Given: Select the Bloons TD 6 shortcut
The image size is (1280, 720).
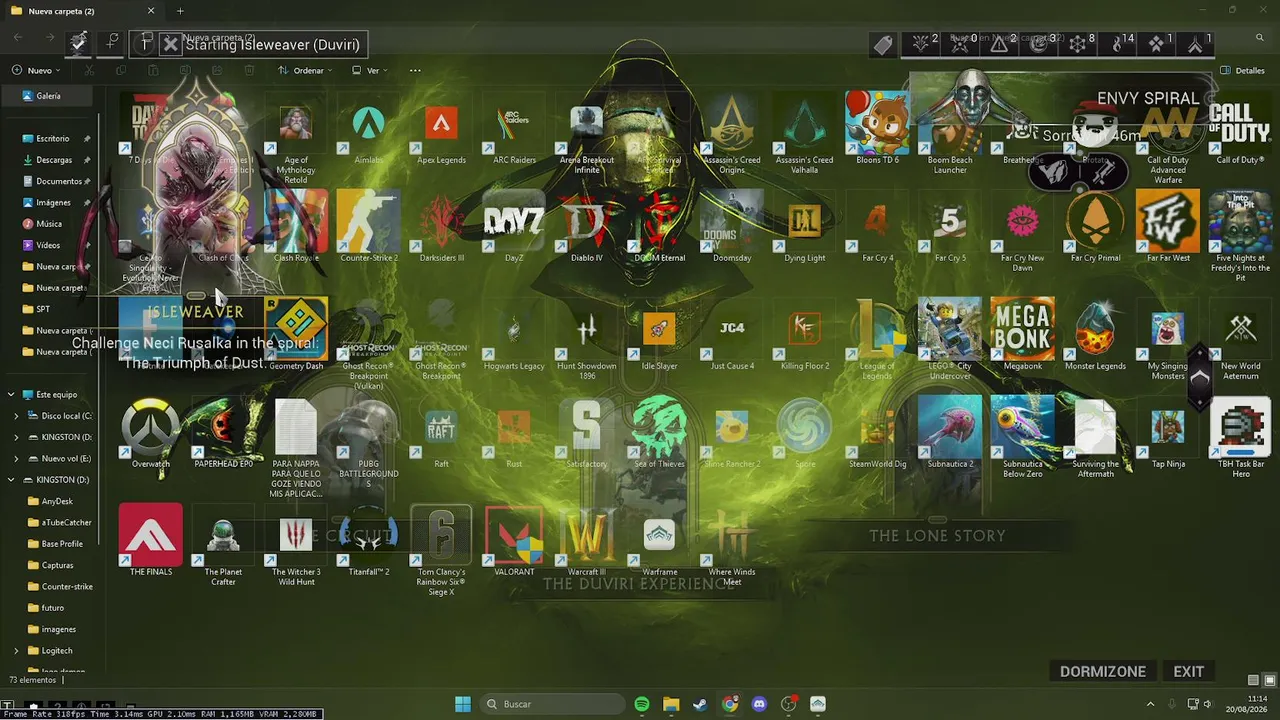Looking at the screenshot, I should tap(877, 130).
